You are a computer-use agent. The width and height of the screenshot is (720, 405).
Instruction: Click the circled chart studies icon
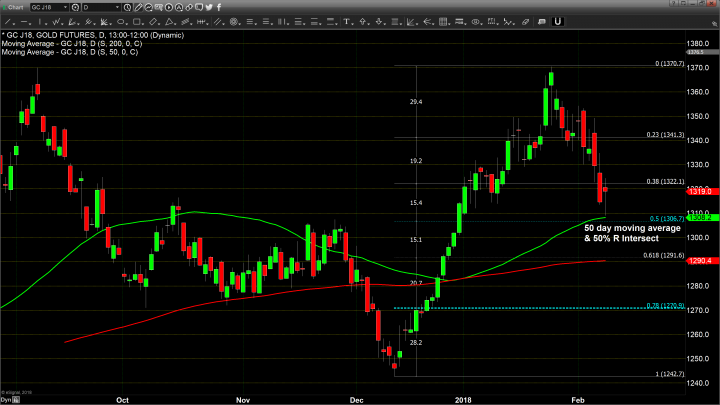[148, 7]
